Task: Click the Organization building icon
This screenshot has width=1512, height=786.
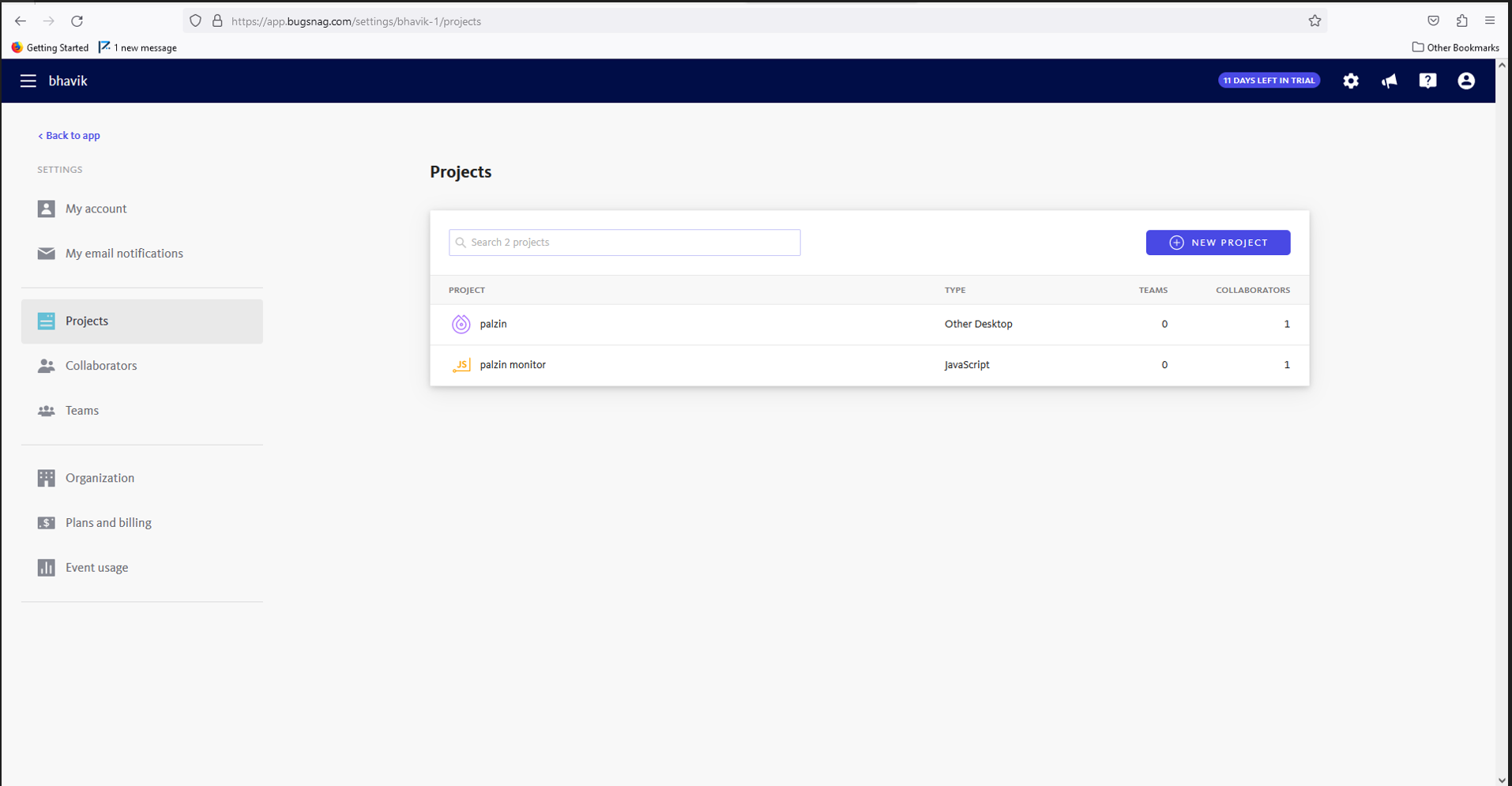Action: pyautogui.click(x=47, y=478)
